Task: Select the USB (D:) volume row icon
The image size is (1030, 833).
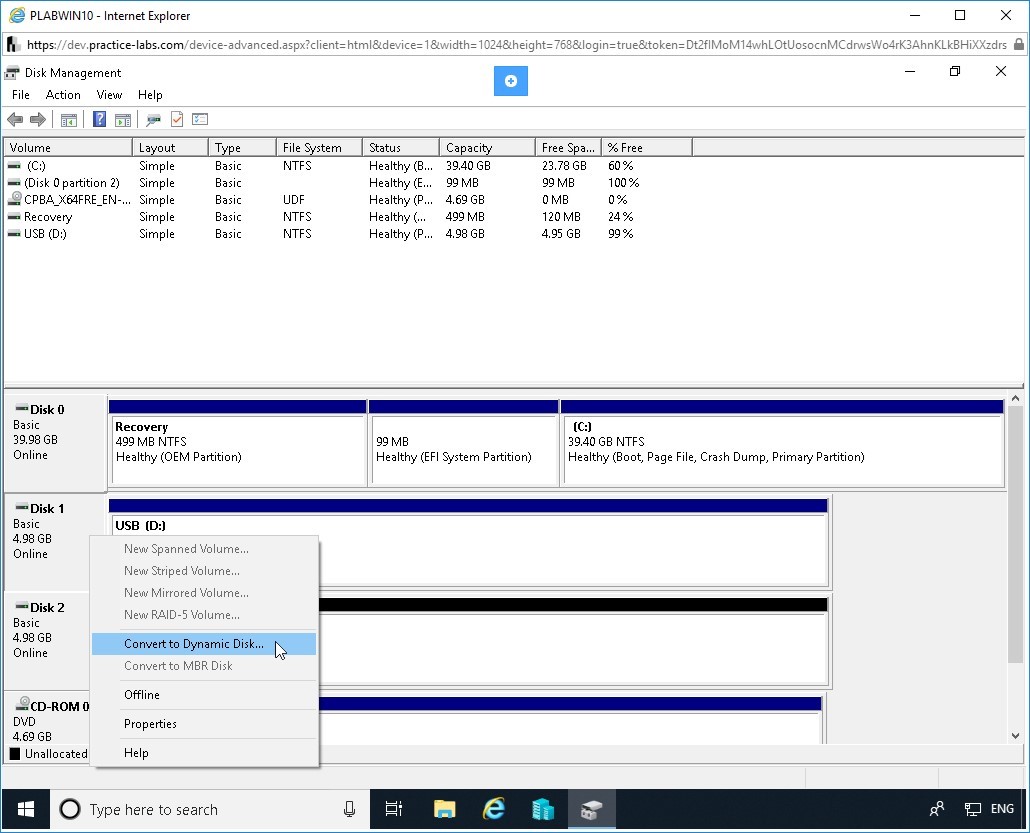Action: pyautogui.click(x=14, y=234)
